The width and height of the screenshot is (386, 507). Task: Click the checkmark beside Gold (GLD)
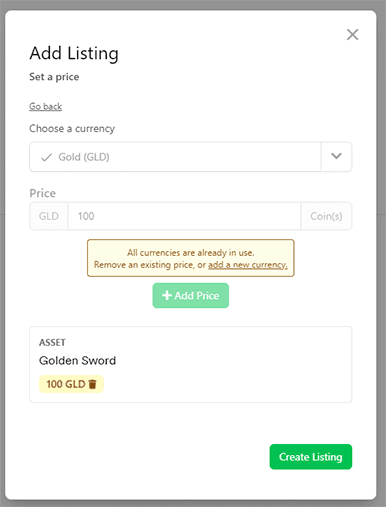[x=46, y=157]
